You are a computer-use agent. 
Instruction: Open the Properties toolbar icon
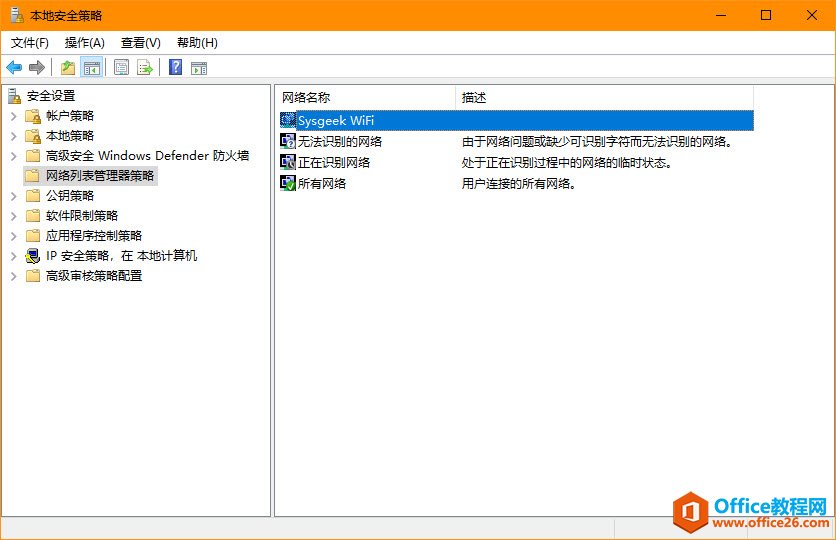point(122,68)
